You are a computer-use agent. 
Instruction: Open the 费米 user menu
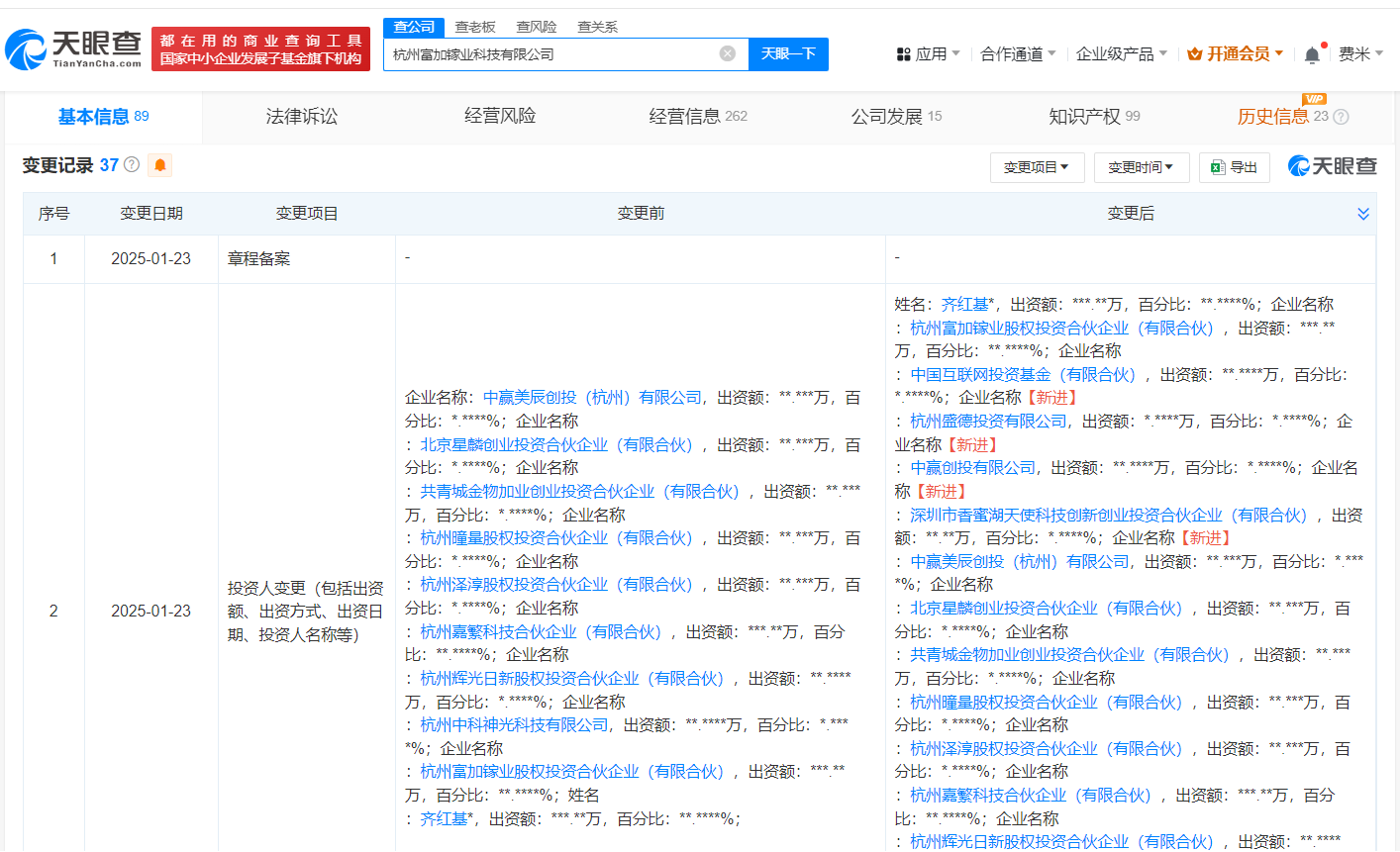(x=1360, y=54)
